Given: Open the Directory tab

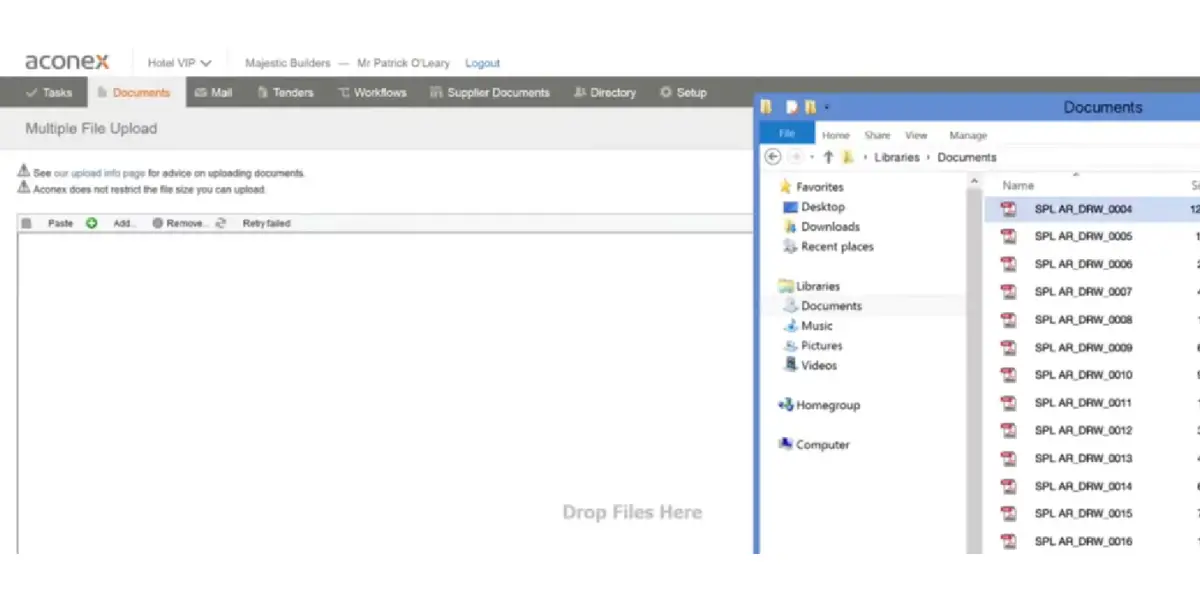Looking at the screenshot, I should click(605, 92).
